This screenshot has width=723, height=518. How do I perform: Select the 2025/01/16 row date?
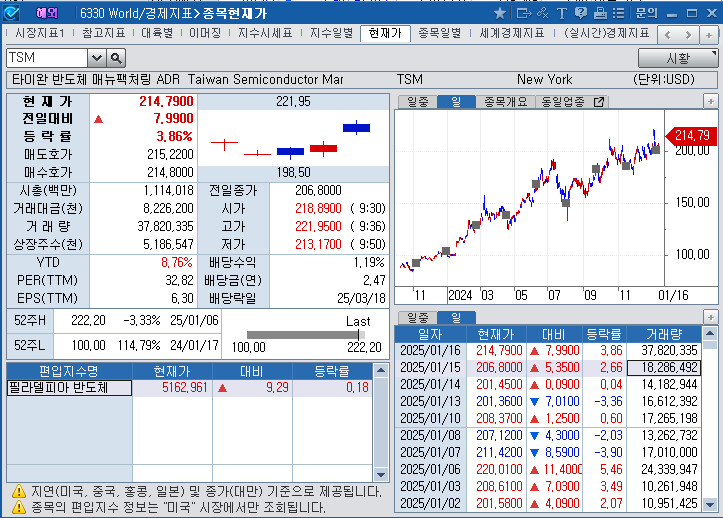(x=430, y=351)
